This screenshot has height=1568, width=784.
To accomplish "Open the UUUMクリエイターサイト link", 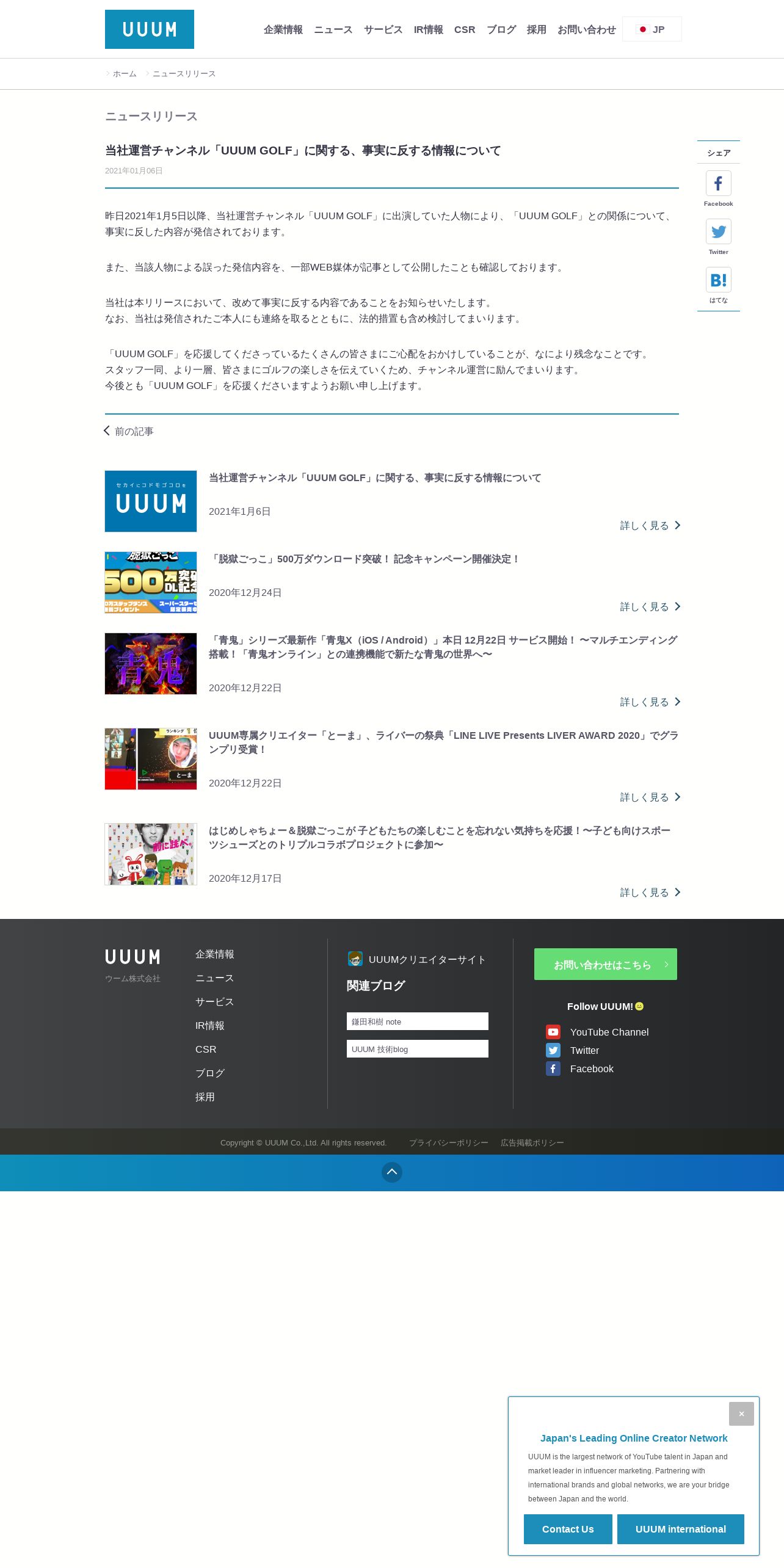I will tap(427, 959).
